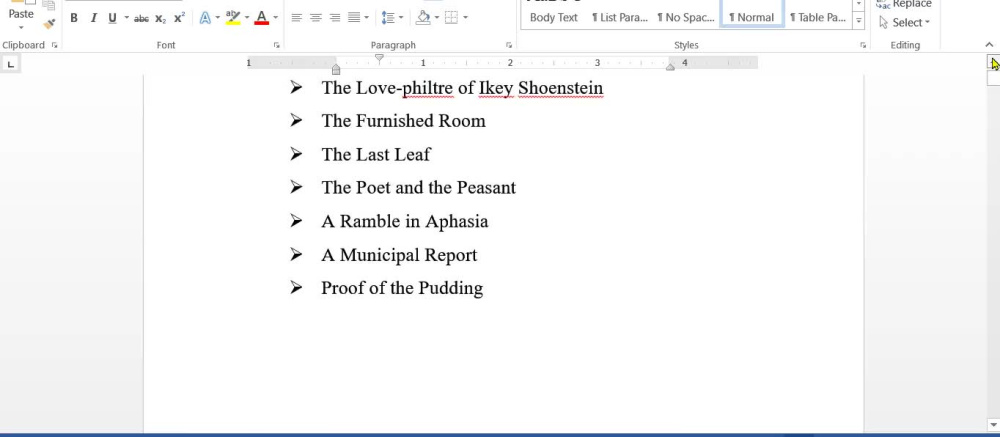Click 'The Poet and the Peasant' item
The image size is (1000, 437).
coord(418,188)
